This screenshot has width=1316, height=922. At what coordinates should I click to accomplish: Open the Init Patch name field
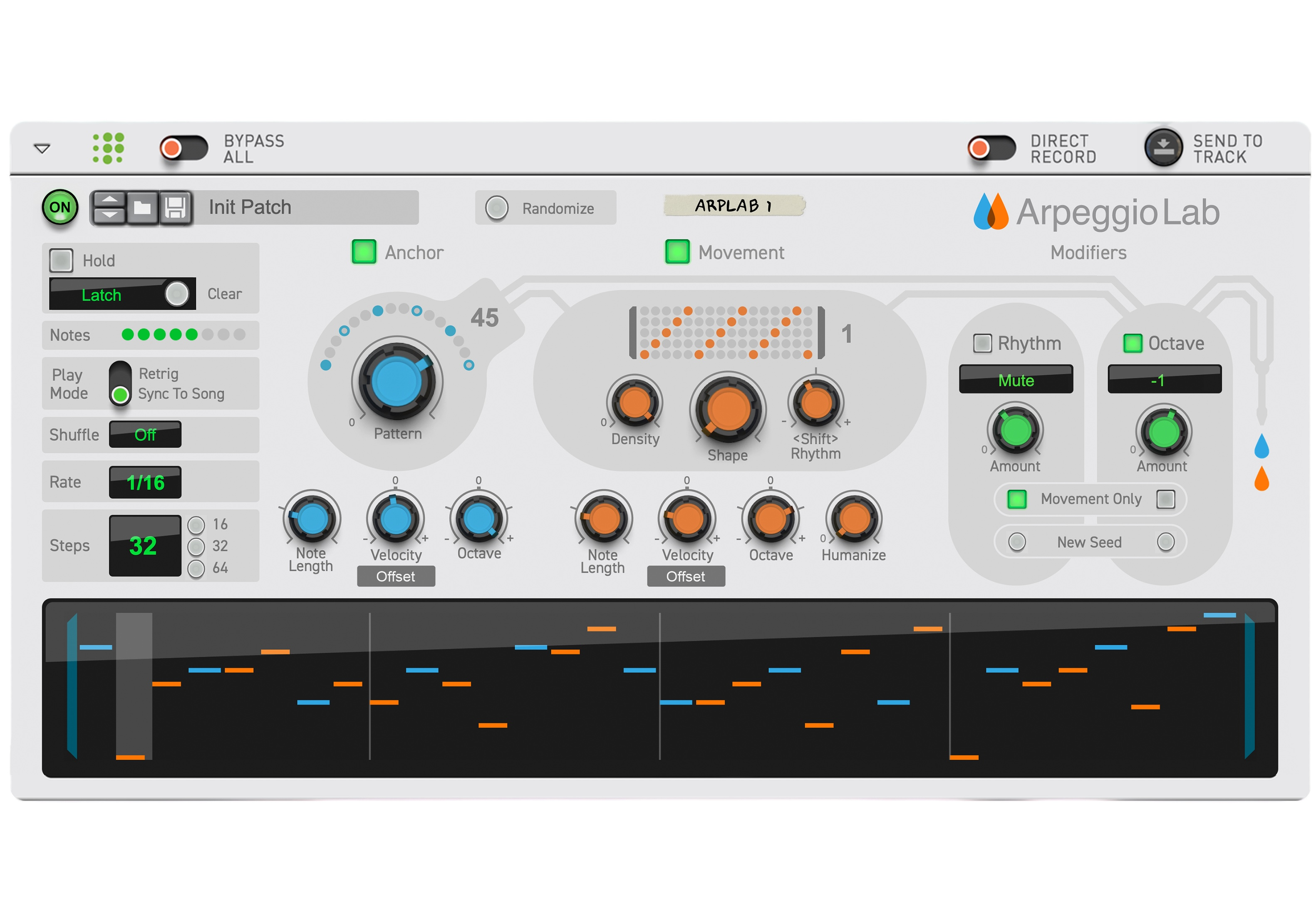[x=305, y=208]
